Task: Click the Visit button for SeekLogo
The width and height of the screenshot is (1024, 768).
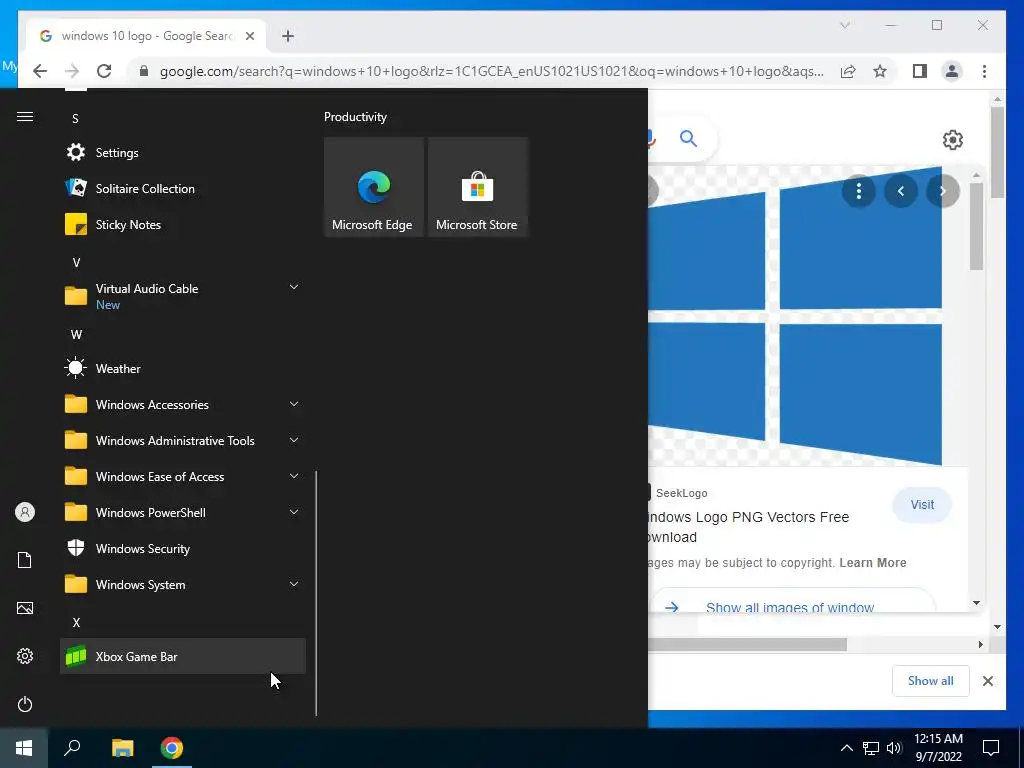Action: coord(922,505)
